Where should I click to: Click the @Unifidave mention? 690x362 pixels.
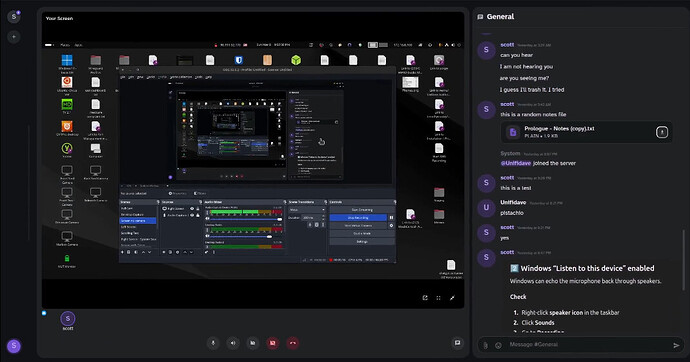(x=516, y=163)
